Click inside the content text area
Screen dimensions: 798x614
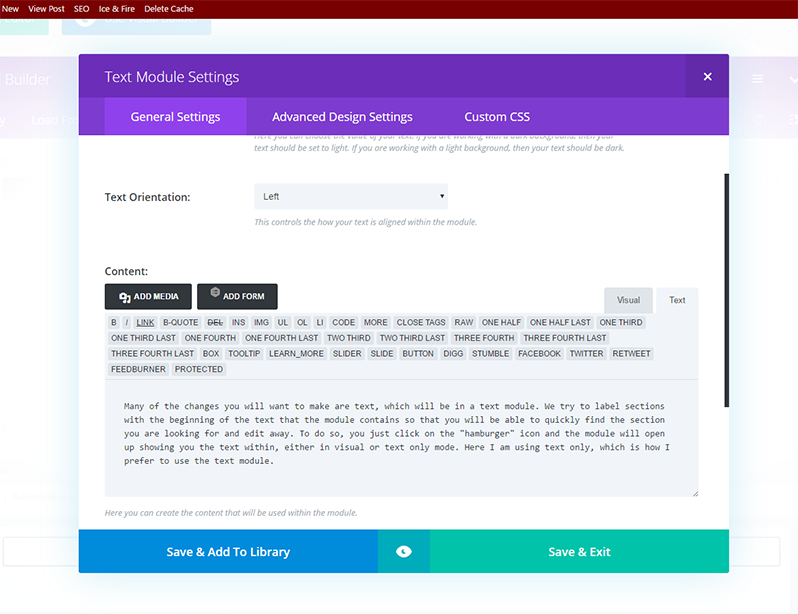pos(401,438)
